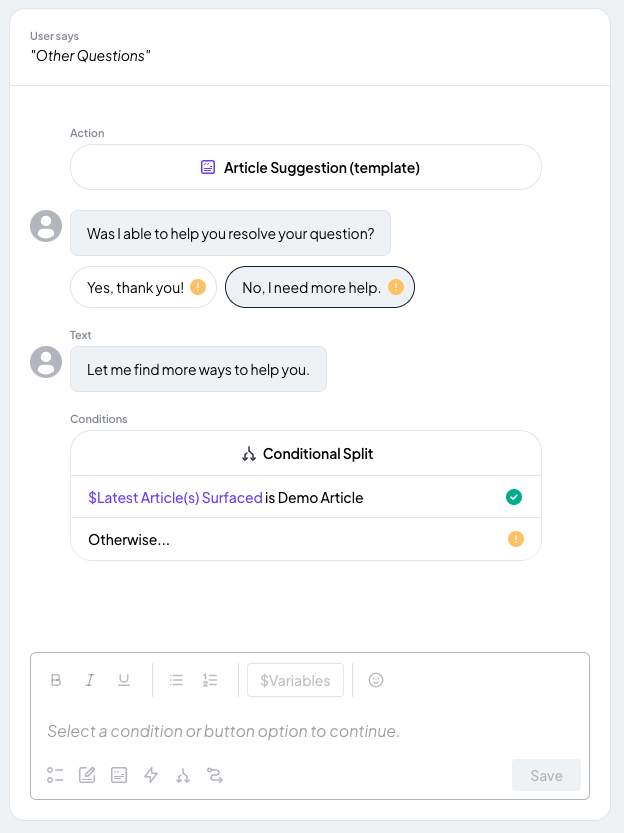Add conditional split block icon
This screenshot has width=624, height=833.
click(183, 776)
